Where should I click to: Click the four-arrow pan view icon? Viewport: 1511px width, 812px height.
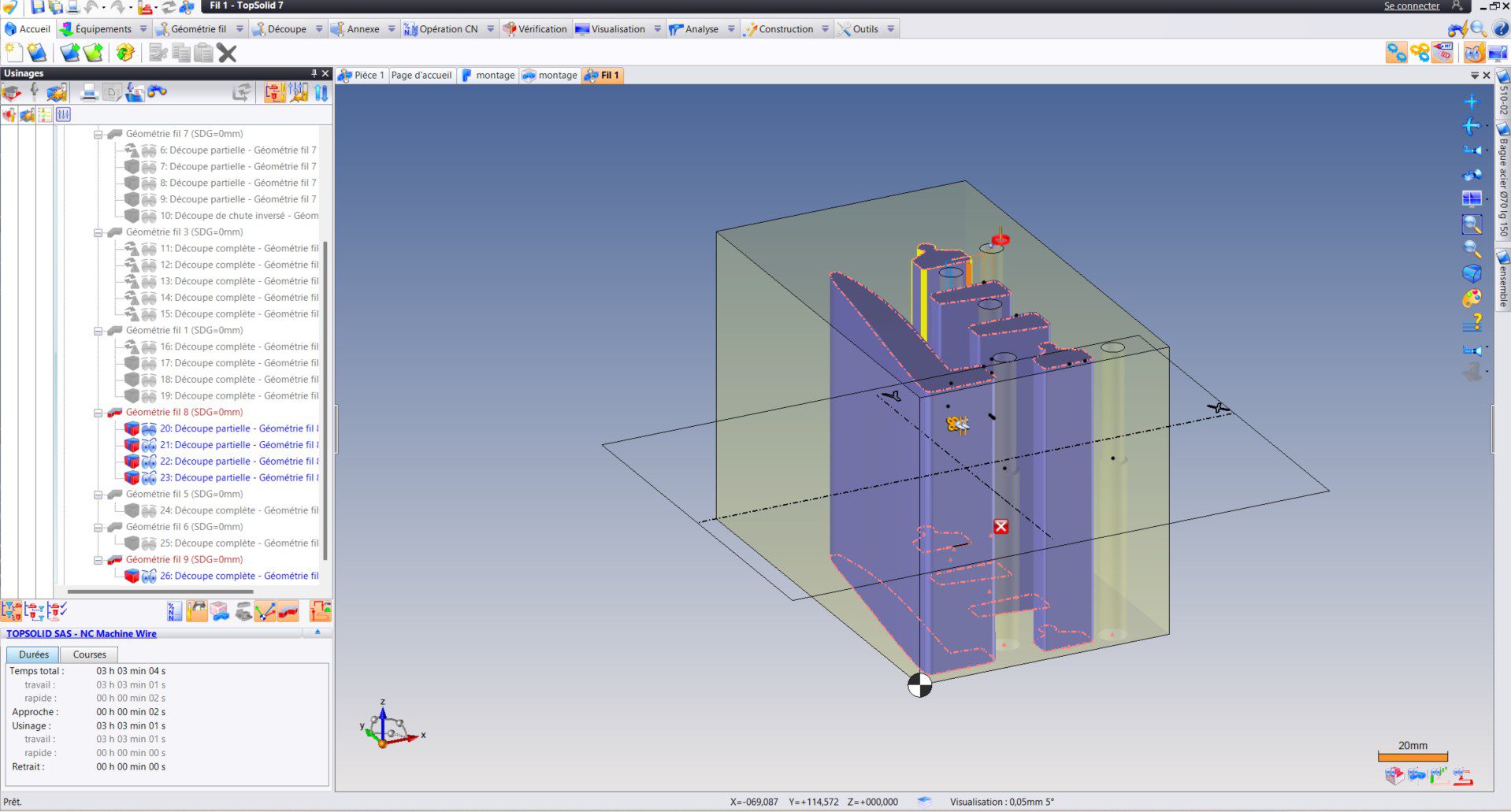click(x=1471, y=102)
